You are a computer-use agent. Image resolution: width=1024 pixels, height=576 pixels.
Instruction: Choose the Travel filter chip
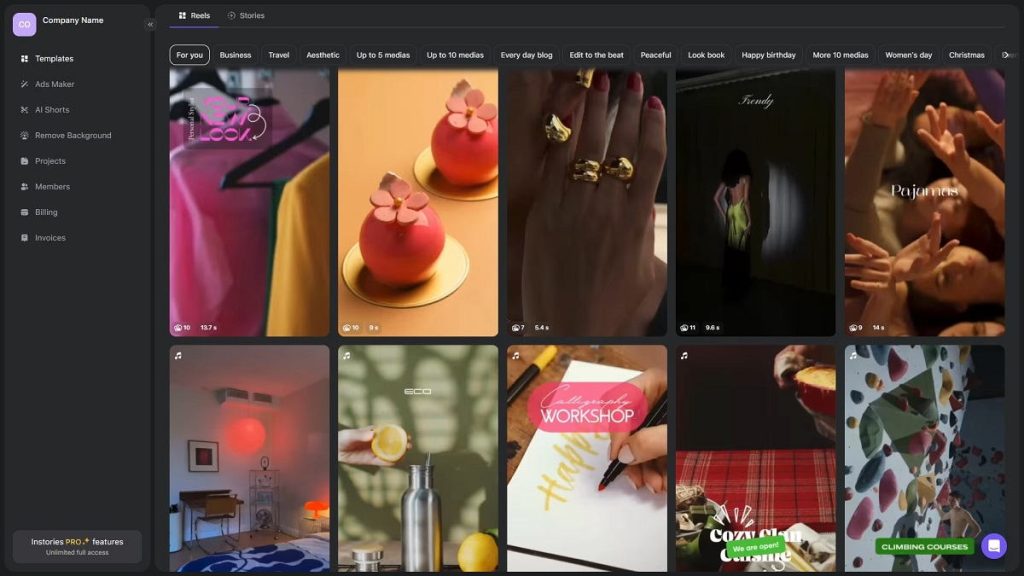(x=279, y=55)
